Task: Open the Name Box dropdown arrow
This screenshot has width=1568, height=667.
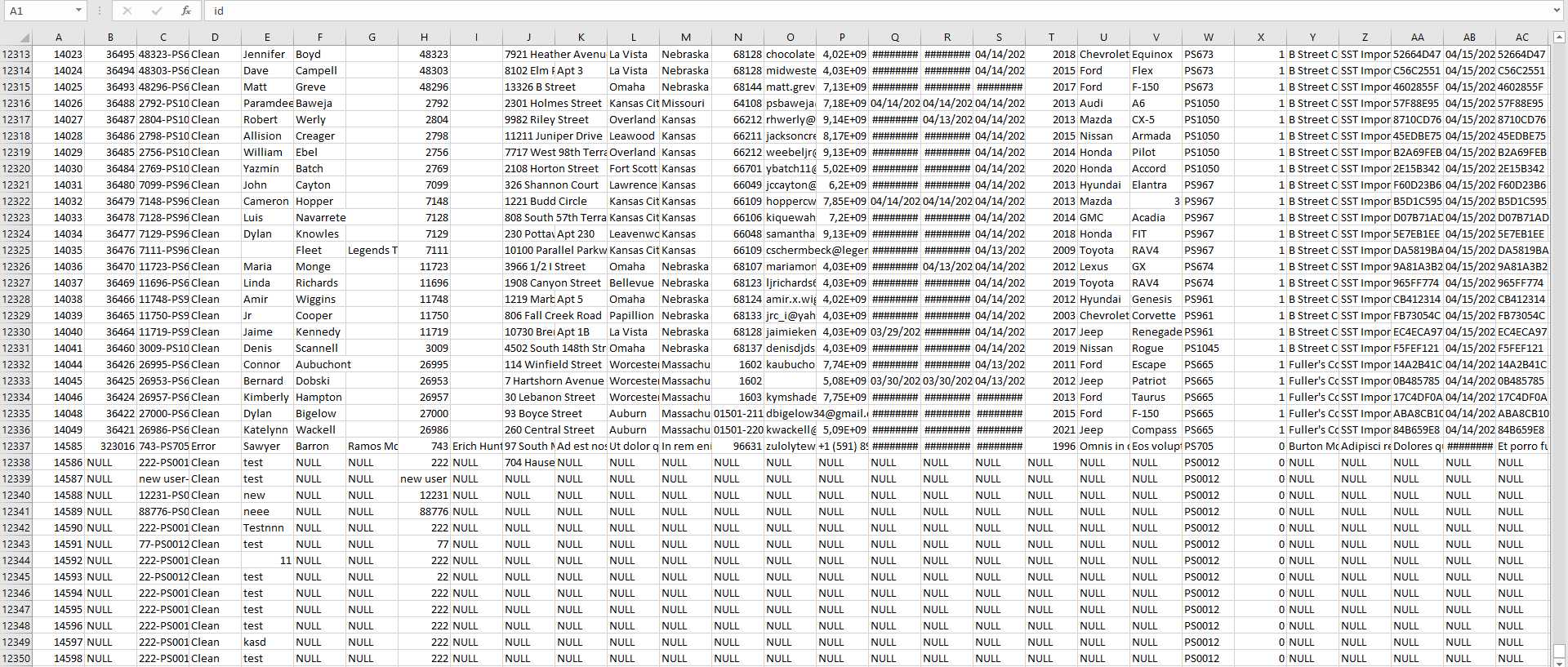Action: coord(78,11)
